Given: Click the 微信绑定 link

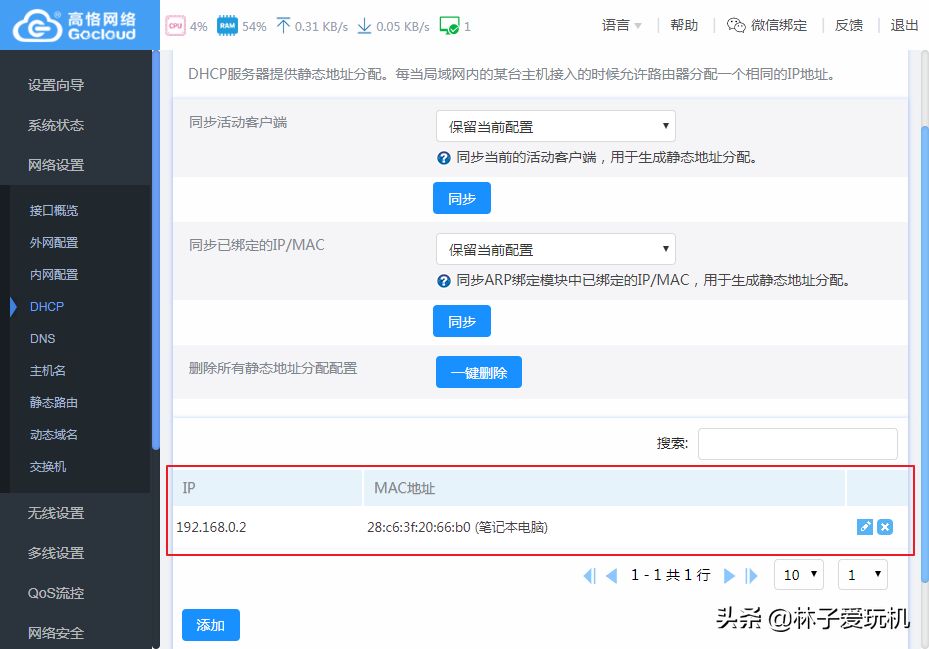Looking at the screenshot, I should coord(779,25).
